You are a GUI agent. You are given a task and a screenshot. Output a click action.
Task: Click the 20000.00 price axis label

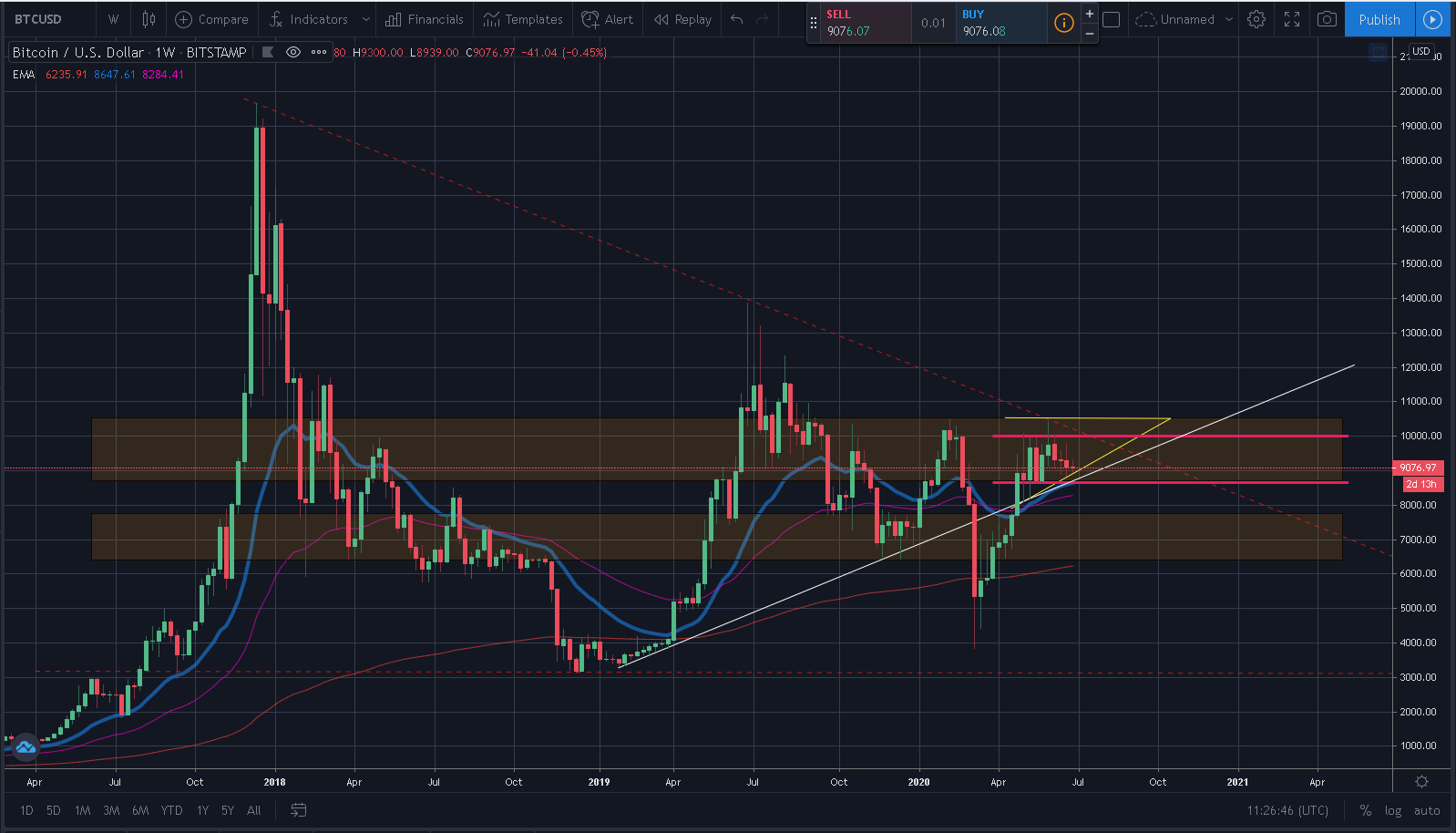[x=1421, y=91]
